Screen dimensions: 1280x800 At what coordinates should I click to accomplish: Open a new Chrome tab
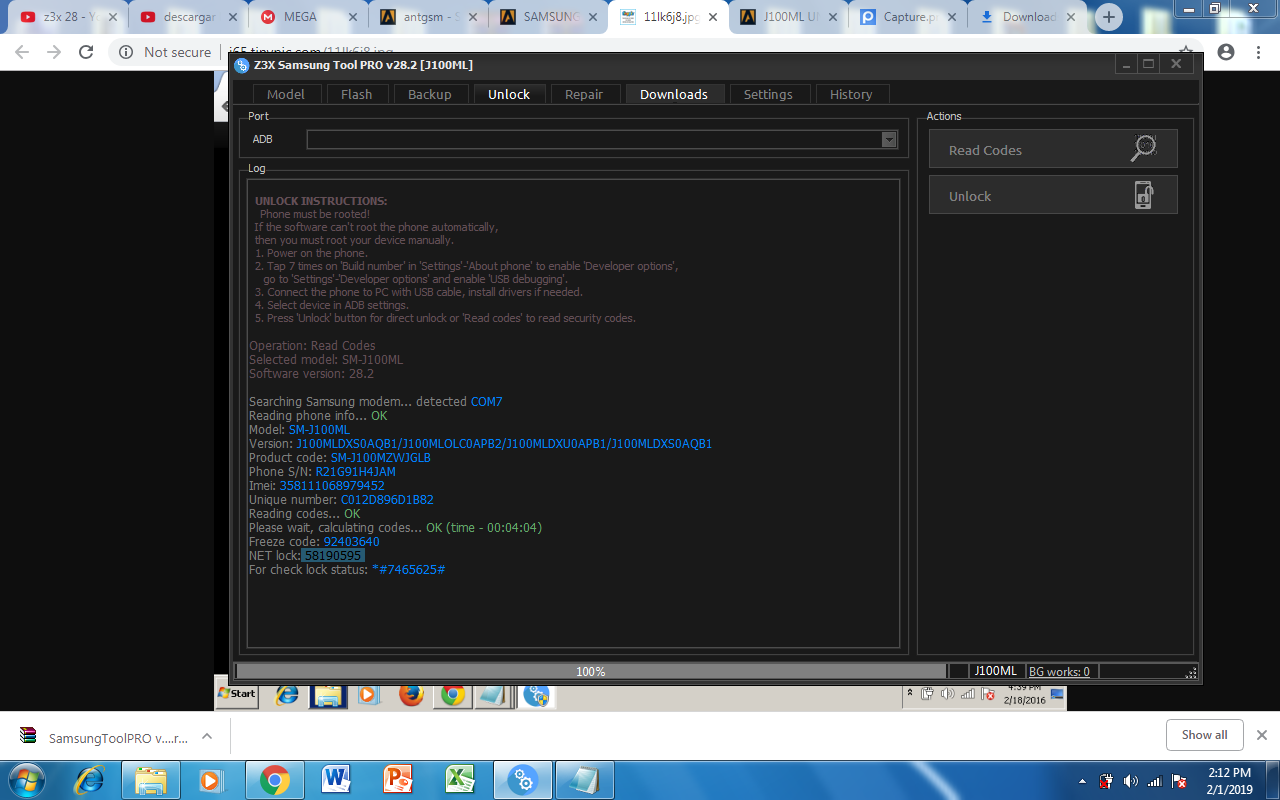pos(1109,17)
